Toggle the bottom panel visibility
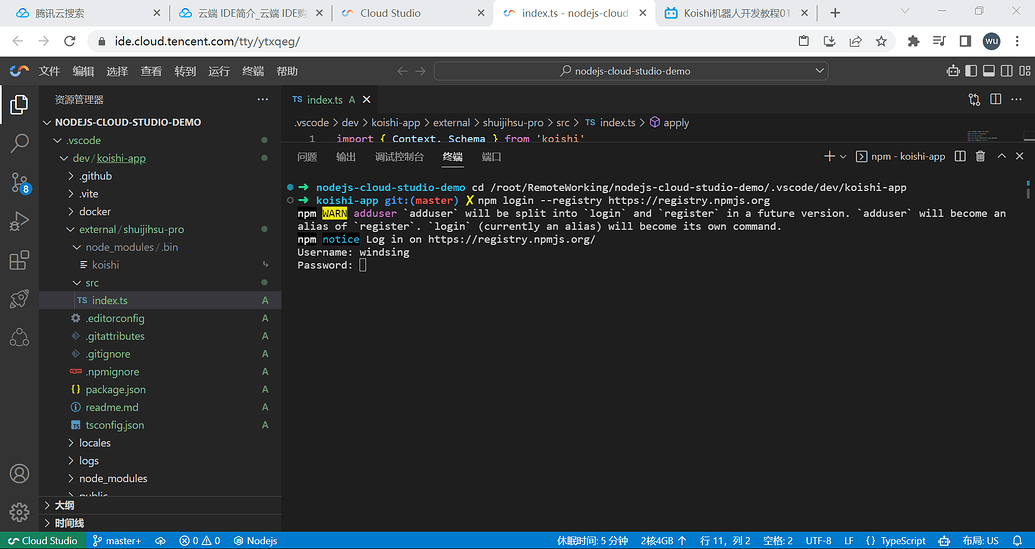The image size is (1035, 549). [988, 71]
